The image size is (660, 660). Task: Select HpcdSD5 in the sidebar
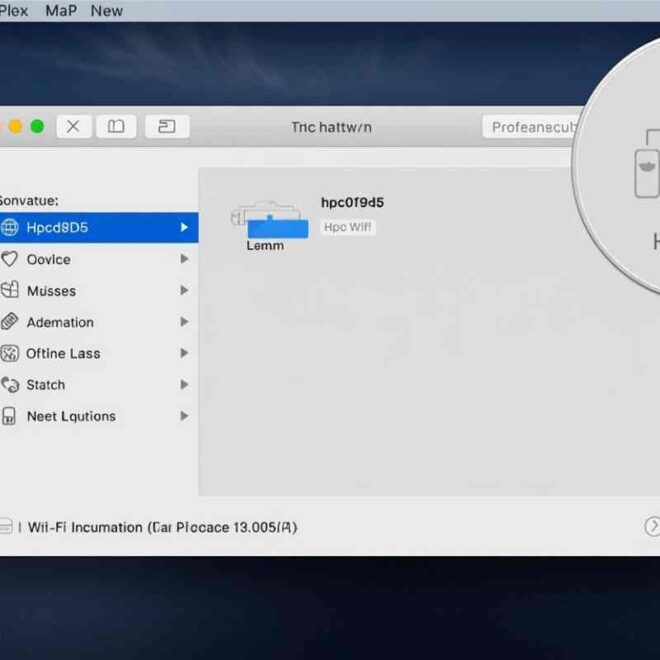pyautogui.click(x=99, y=227)
